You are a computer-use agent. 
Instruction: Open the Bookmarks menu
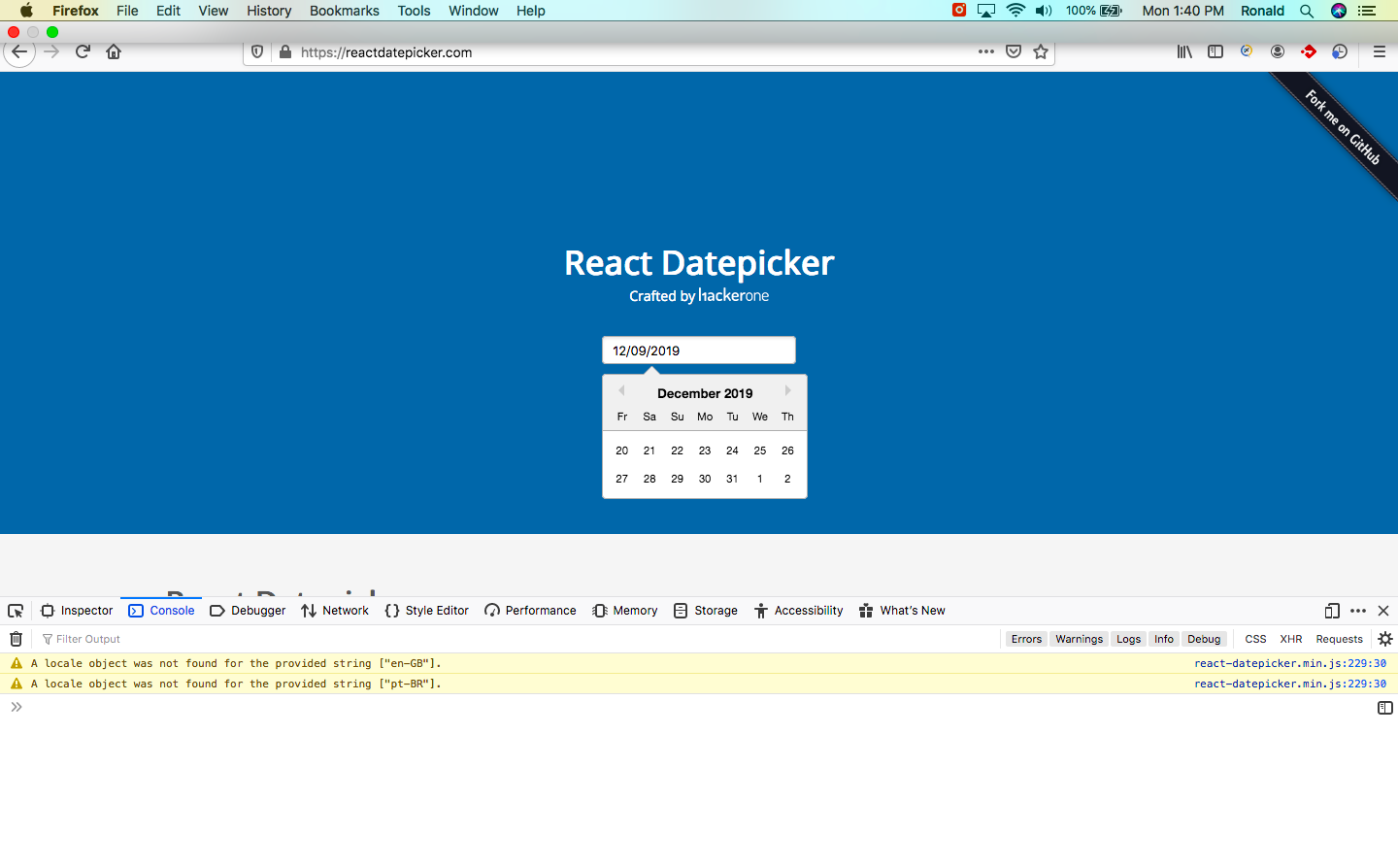click(x=344, y=11)
